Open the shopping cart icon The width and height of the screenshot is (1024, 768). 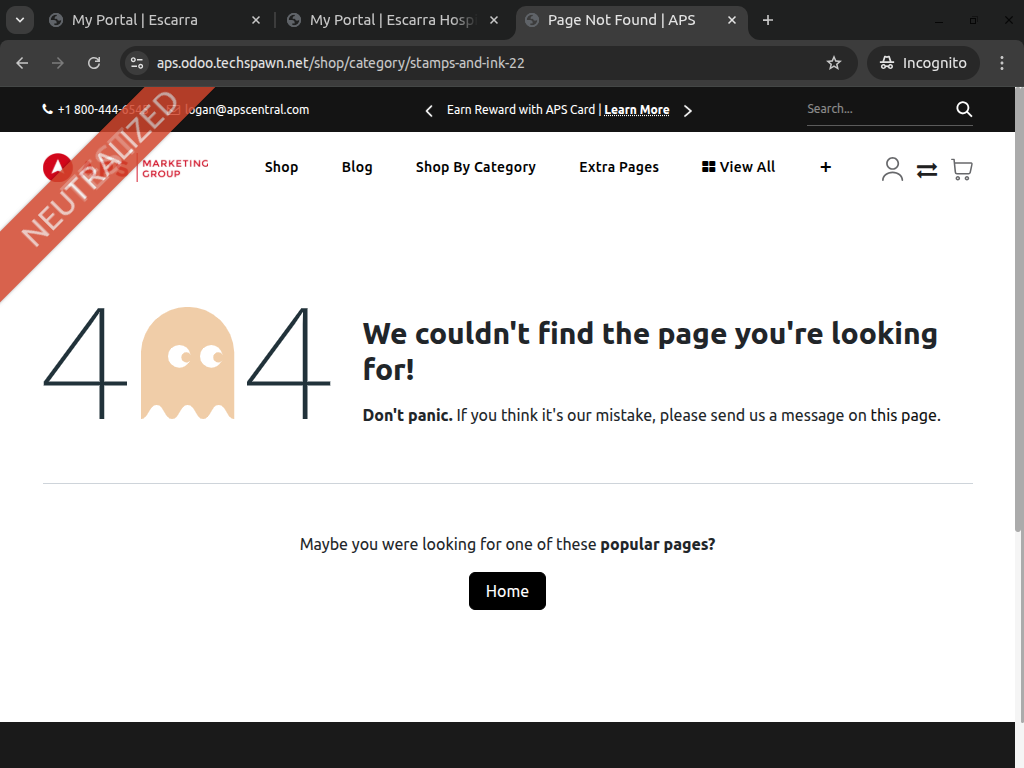tap(961, 170)
